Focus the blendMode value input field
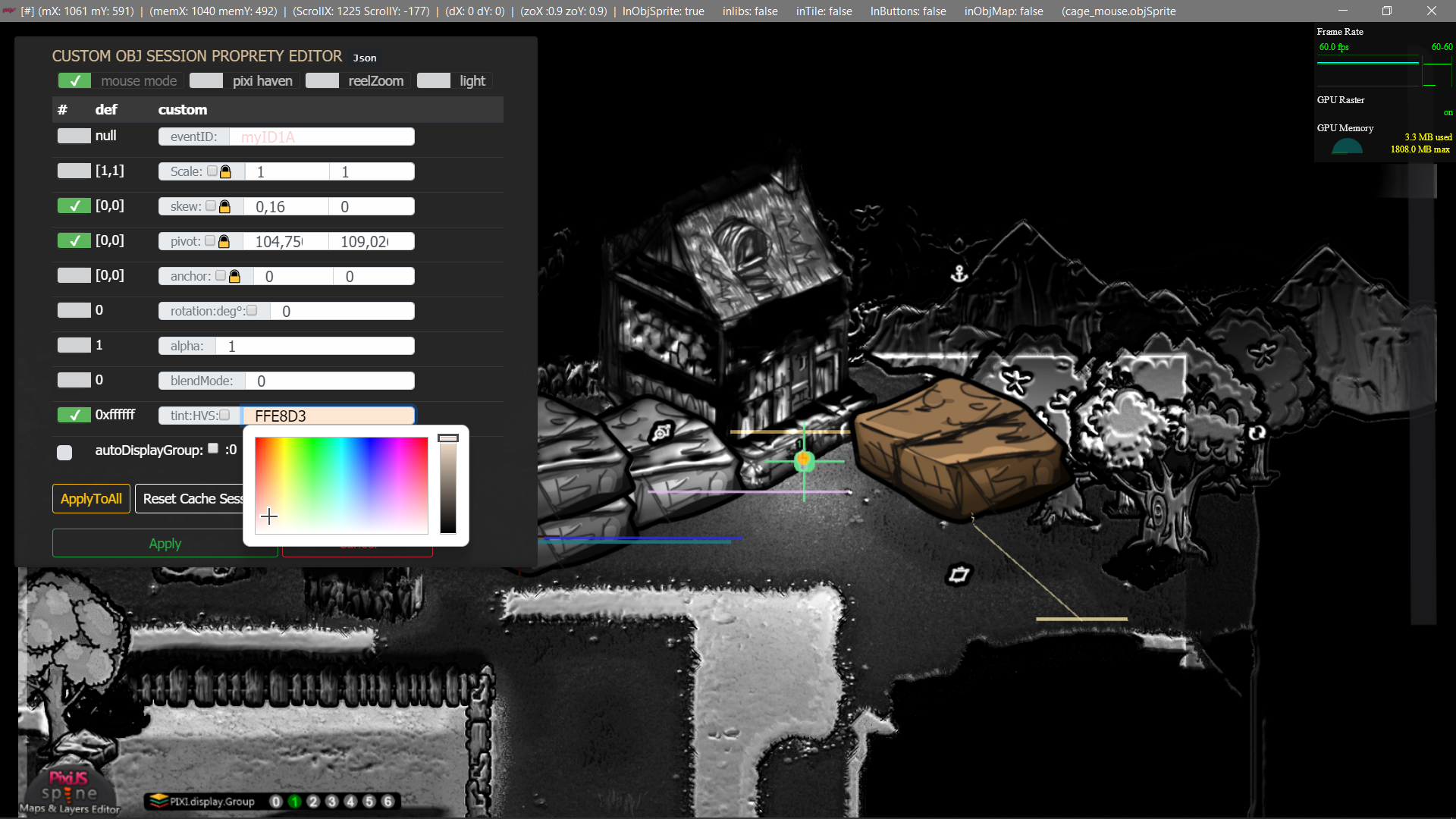This screenshot has height=819, width=1456. [329, 381]
